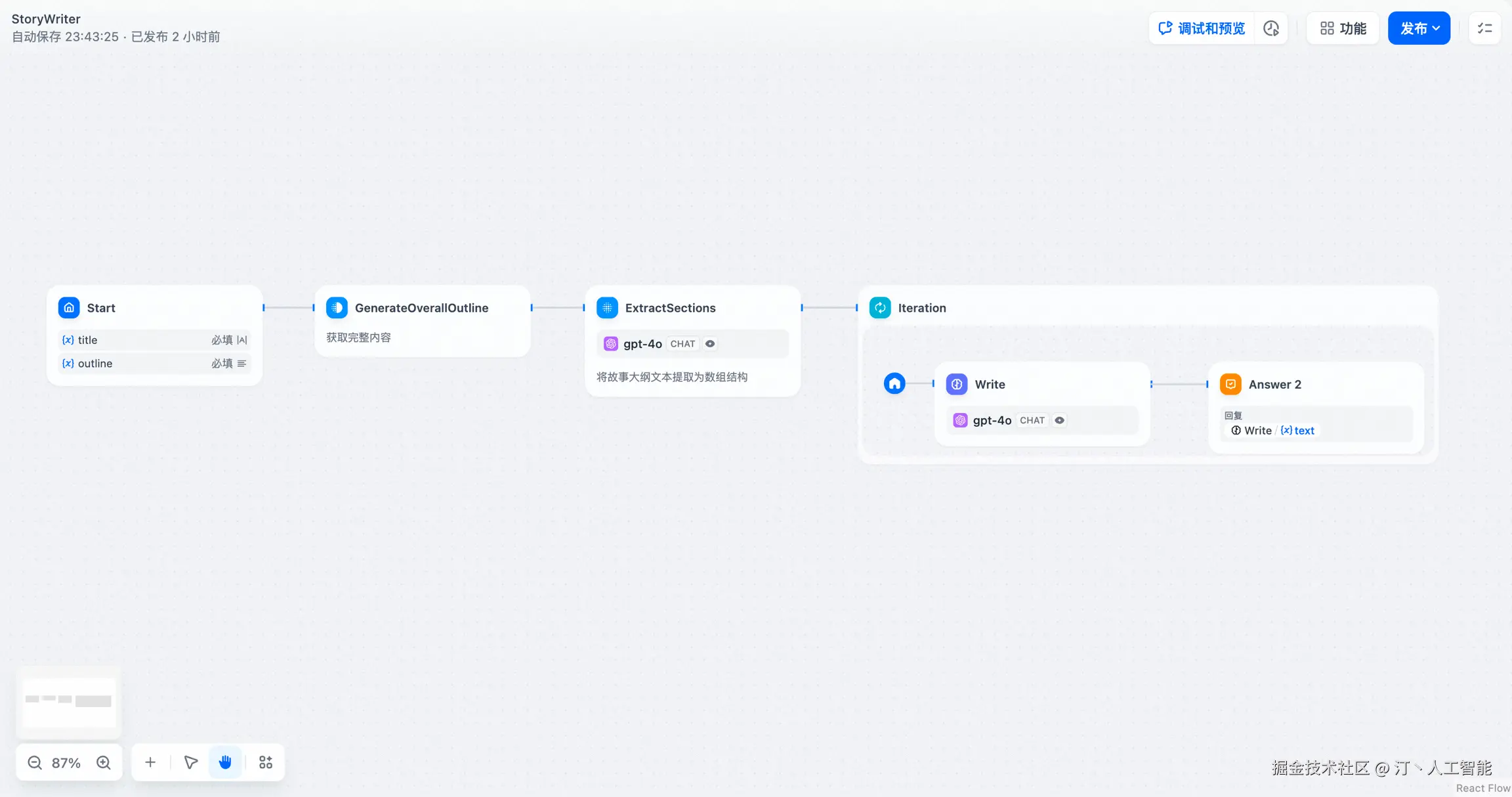Click the Iteration start home icon
1512x797 pixels.
[894, 383]
